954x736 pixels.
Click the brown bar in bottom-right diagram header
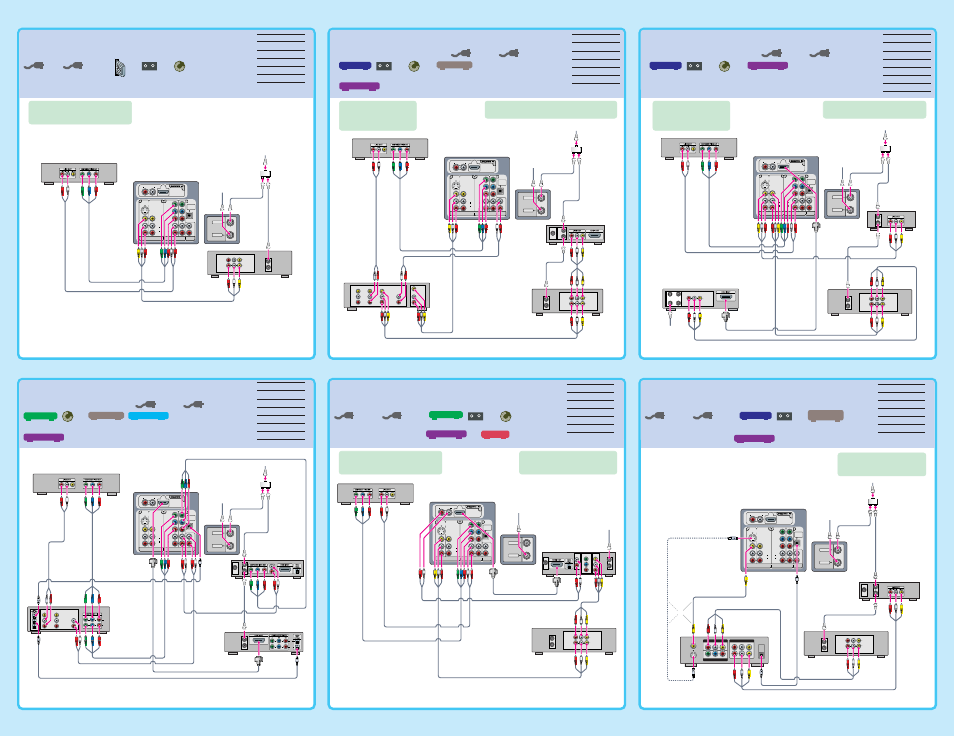[826, 416]
